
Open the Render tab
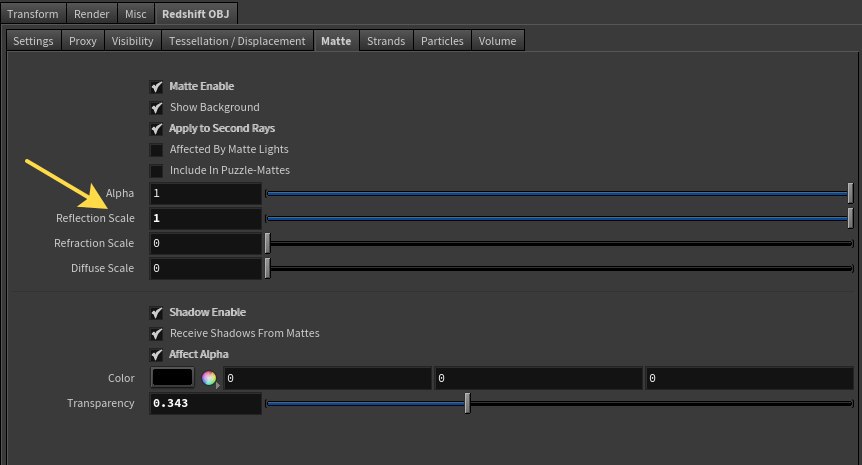pos(92,14)
